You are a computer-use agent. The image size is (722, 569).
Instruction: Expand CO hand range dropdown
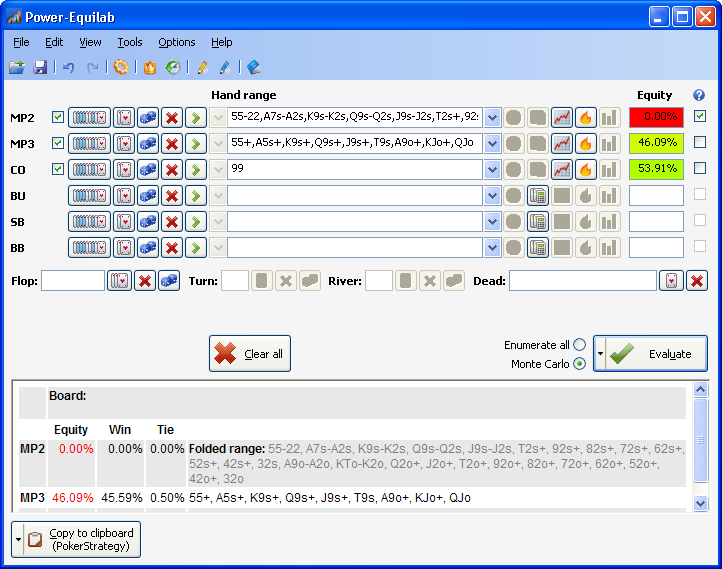492,170
